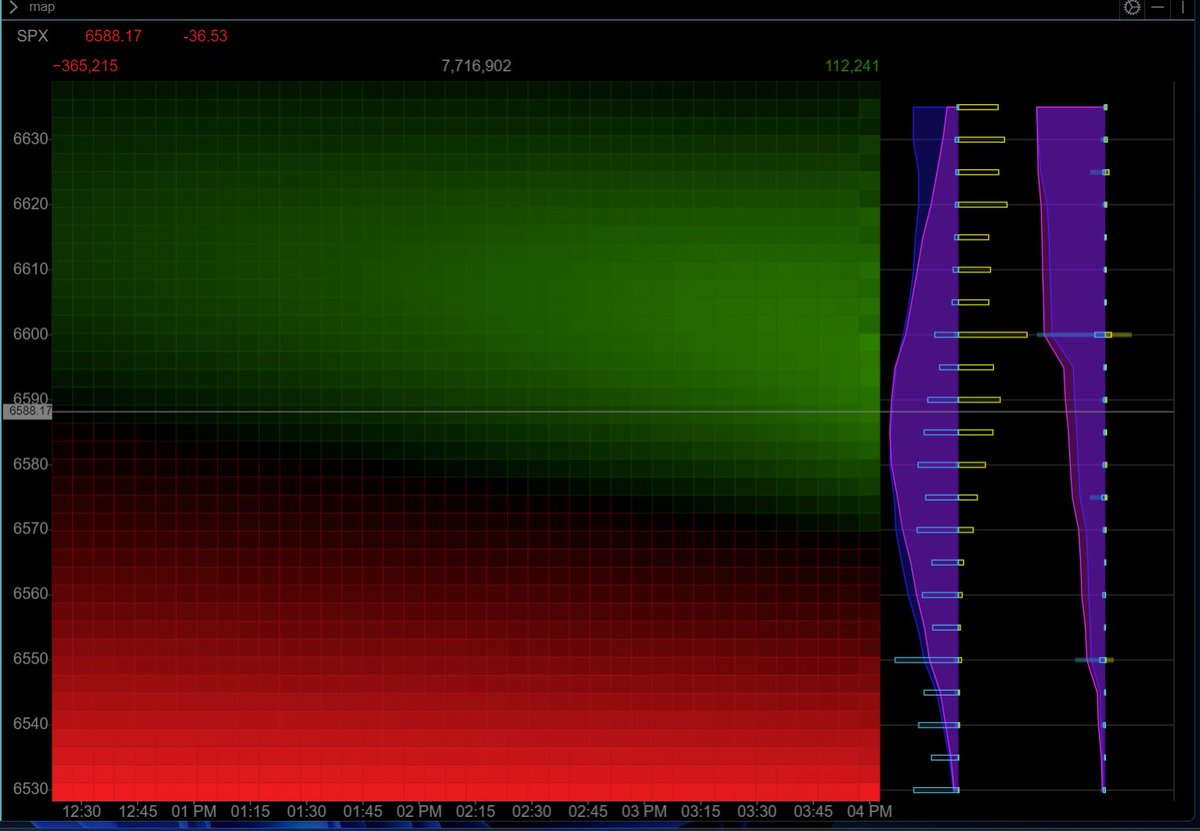Viewport: 1200px width, 831px height.
Task: Click the 03:30 time axis label
Action: pos(756,811)
